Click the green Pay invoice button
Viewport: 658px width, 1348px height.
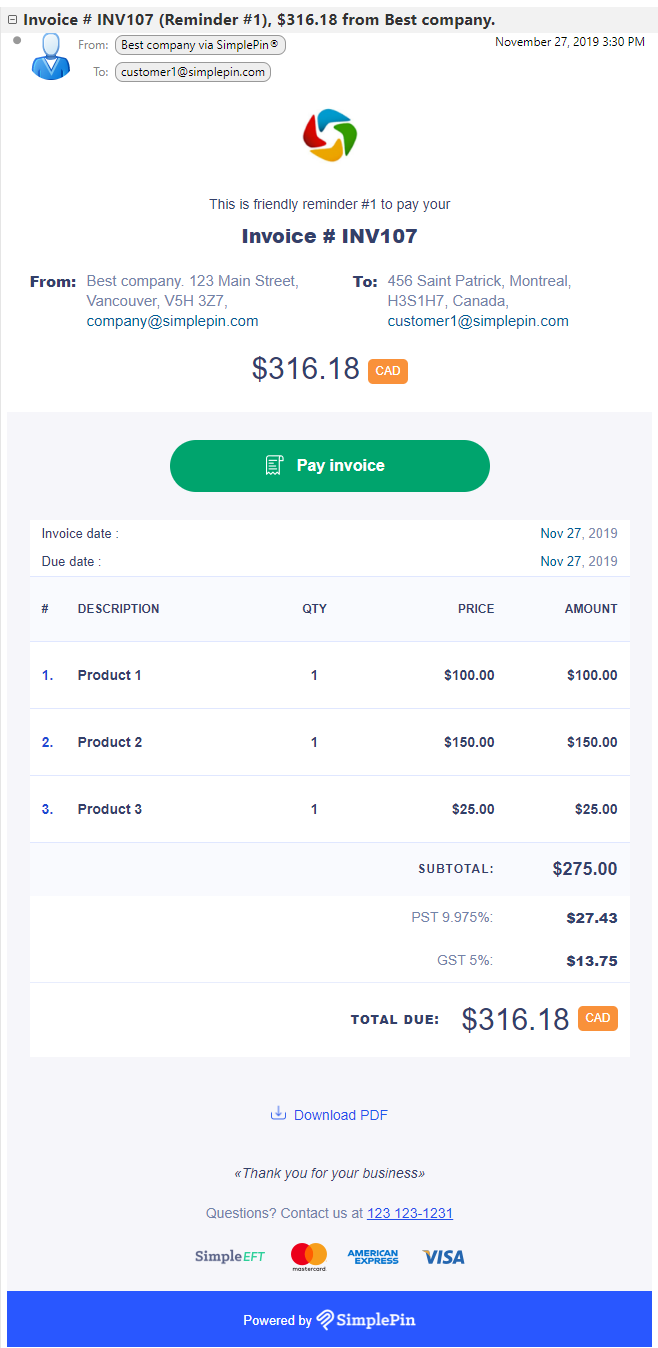330,466
